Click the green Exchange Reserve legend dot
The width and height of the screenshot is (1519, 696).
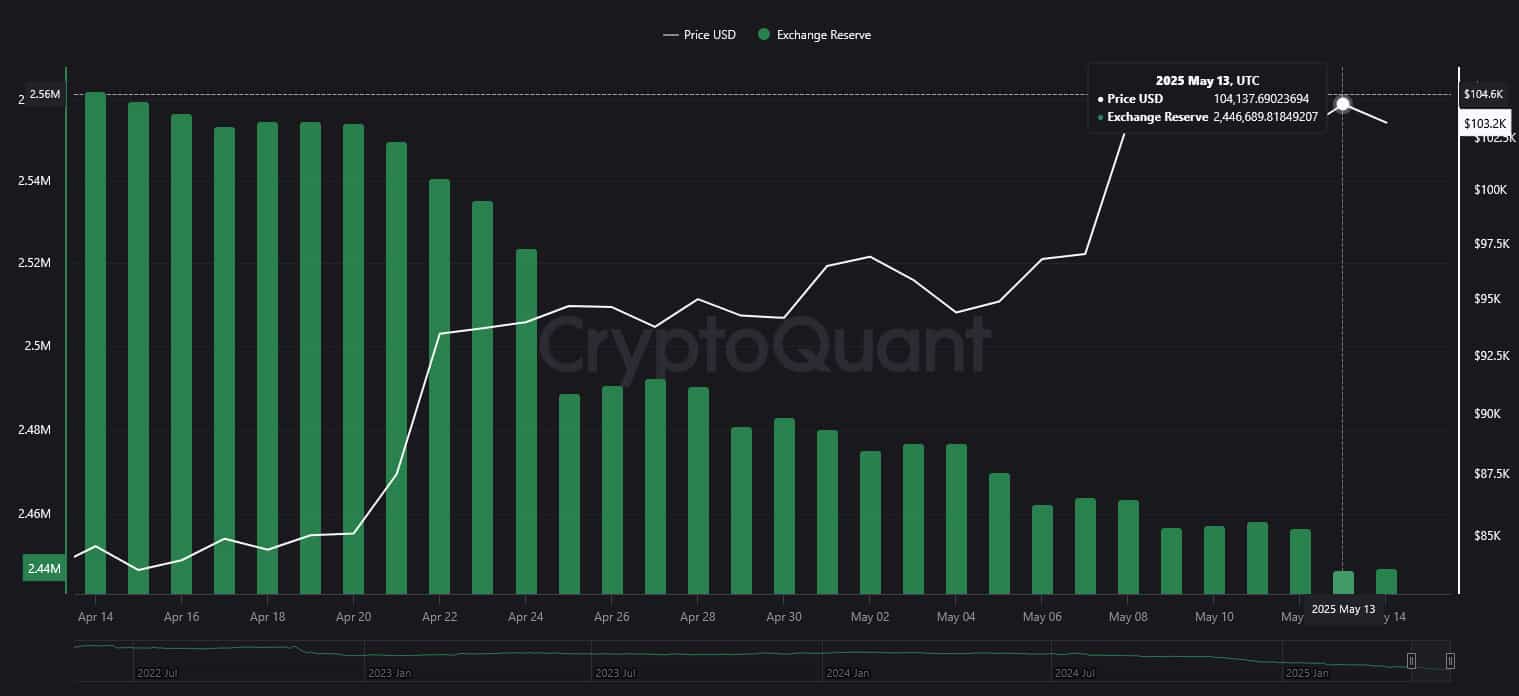pos(764,35)
